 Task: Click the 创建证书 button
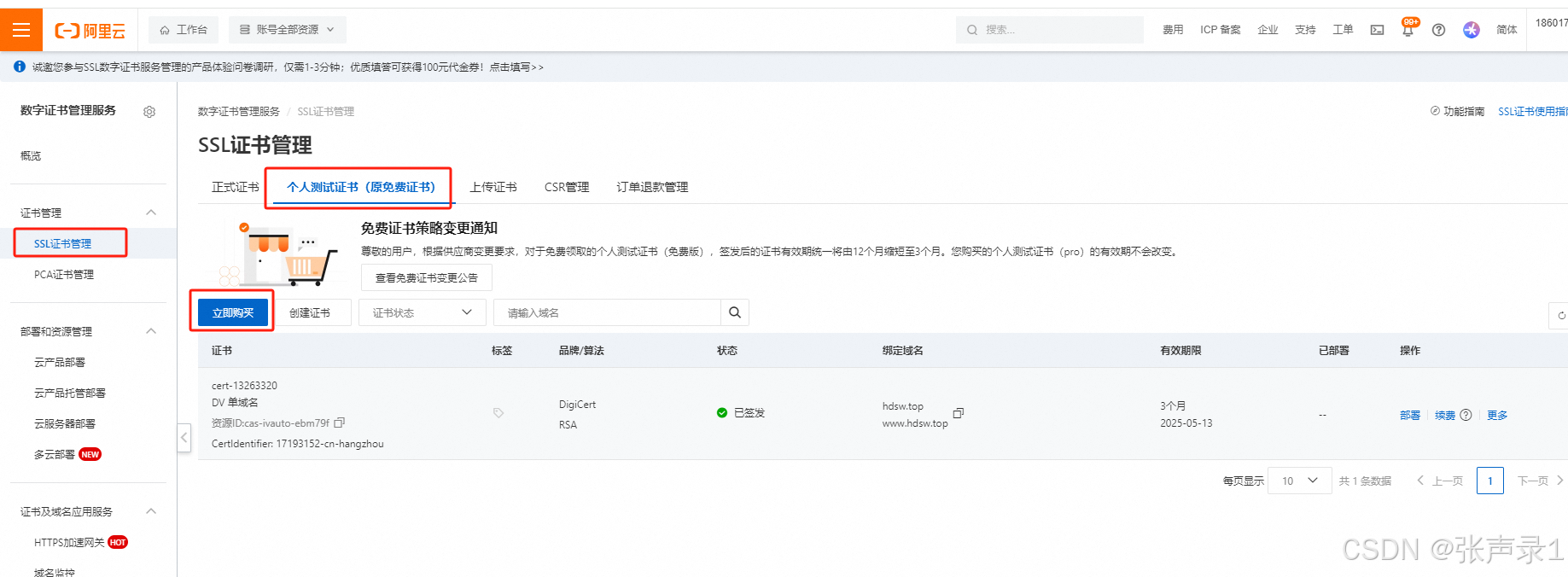pyautogui.click(x=310, y=312)
